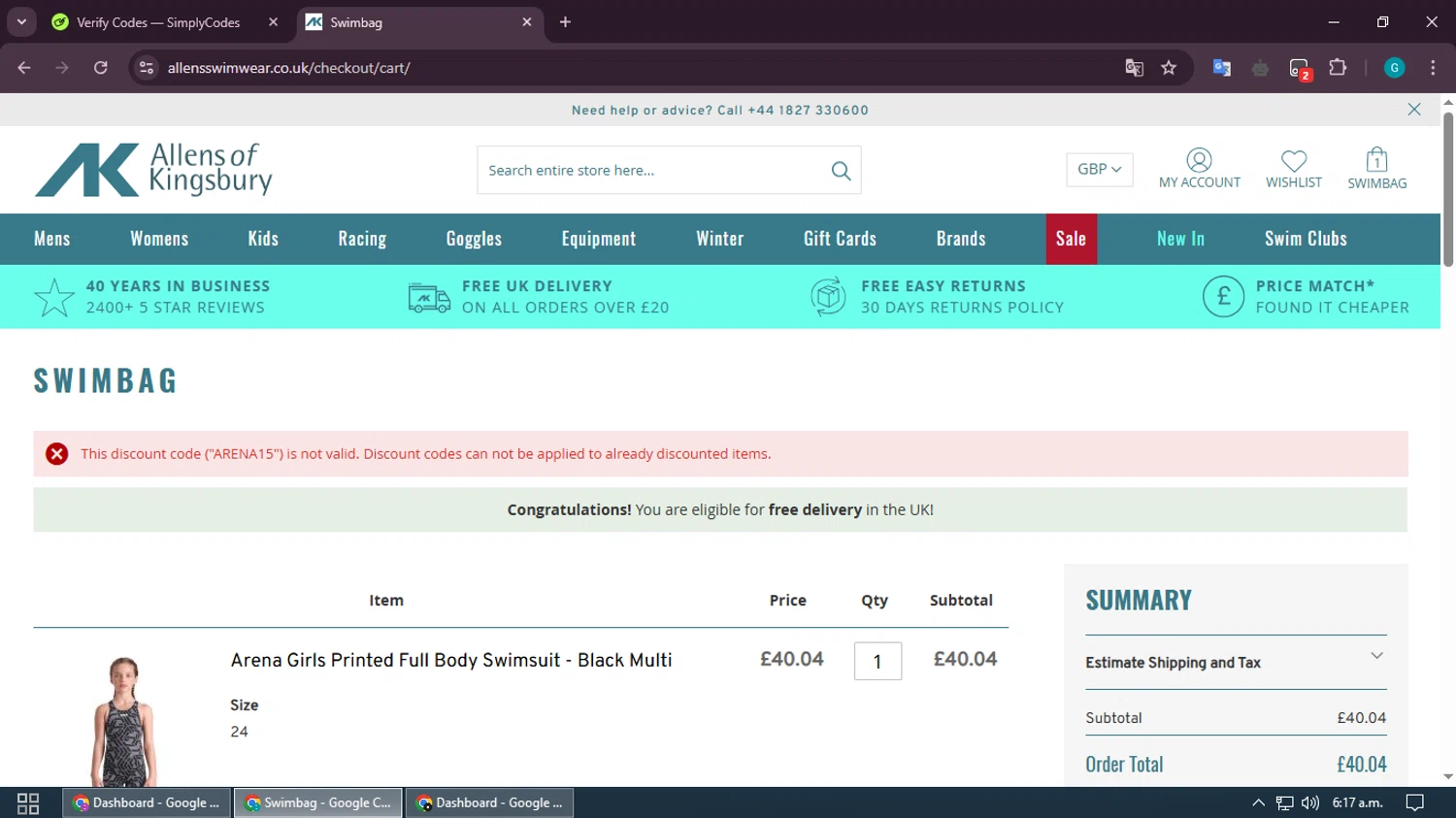Viewport: 1456px width, 818px height.
Task: Click the 6:17 a.m. taskbar clock
Action: pos(1357,802)
